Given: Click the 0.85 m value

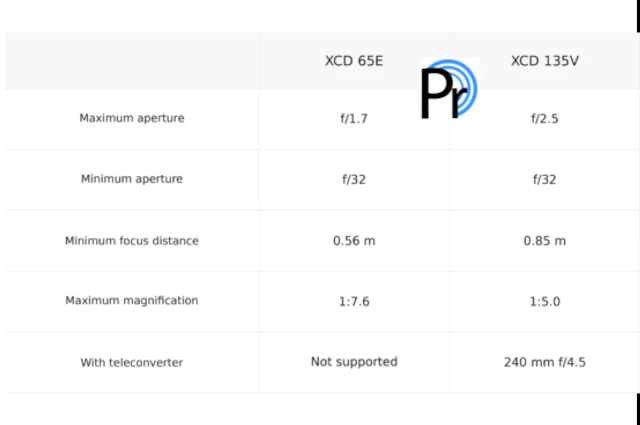Looking at the screenshot, I should point(544,240).
